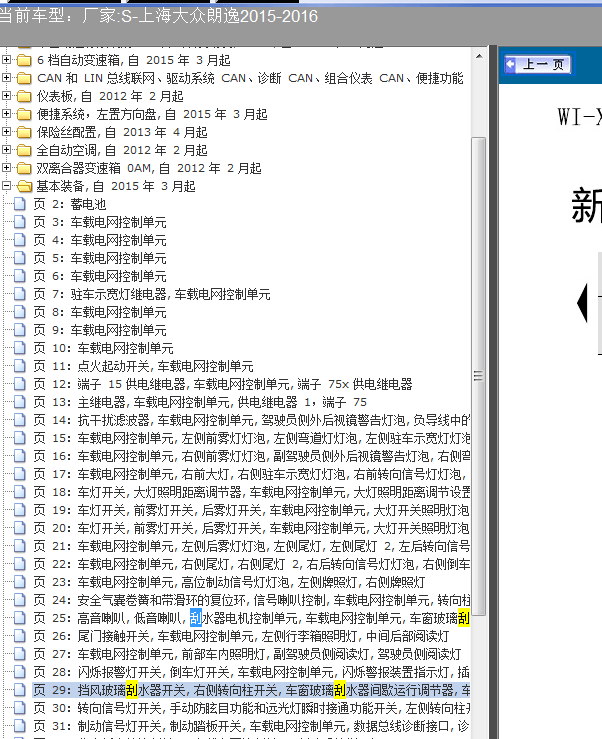Open 页 8: 车载电网控制单元
Image resolution: width=602 pixels, height=739 pixels.
(100, 312)
